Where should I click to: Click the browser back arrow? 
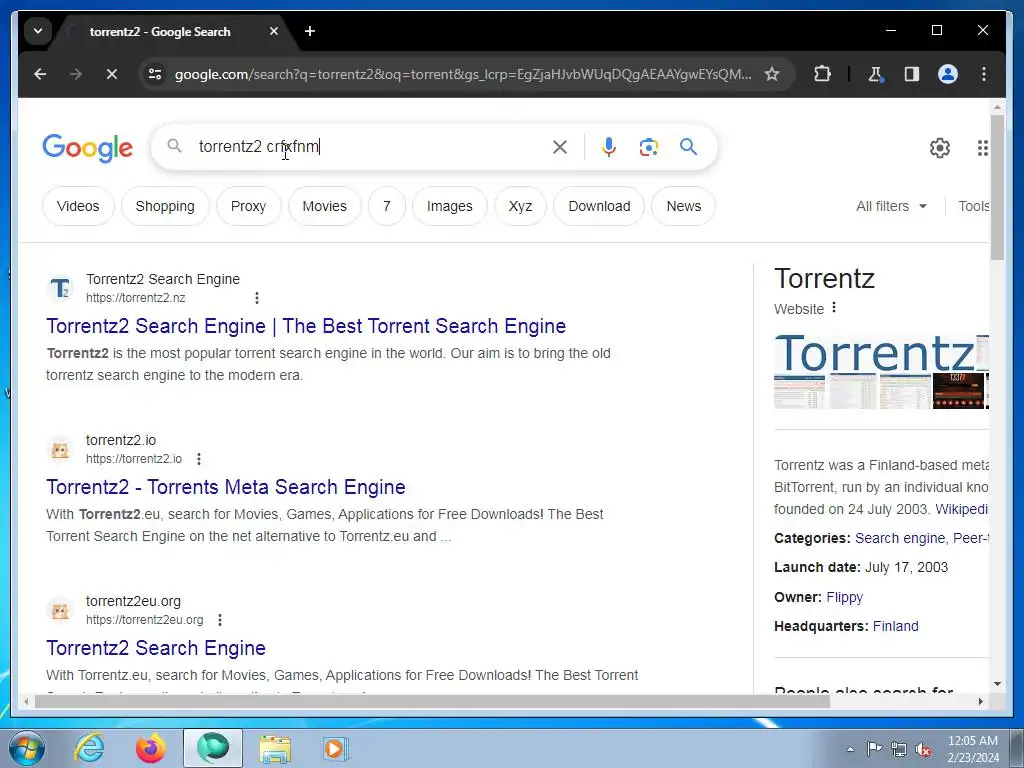coord(40,74)
